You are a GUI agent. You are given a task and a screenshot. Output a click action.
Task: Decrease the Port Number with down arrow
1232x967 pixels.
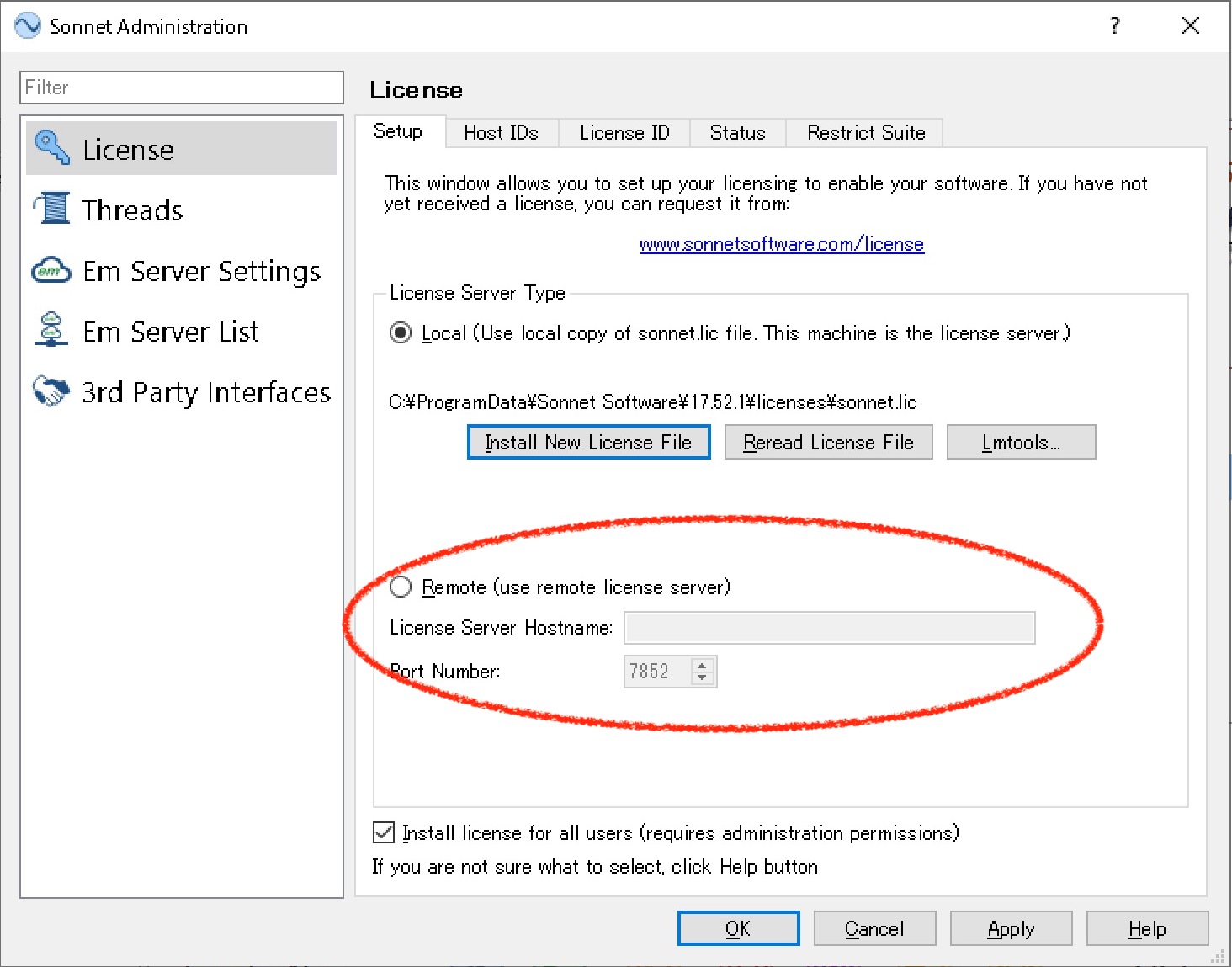click(x=703, y=677)
